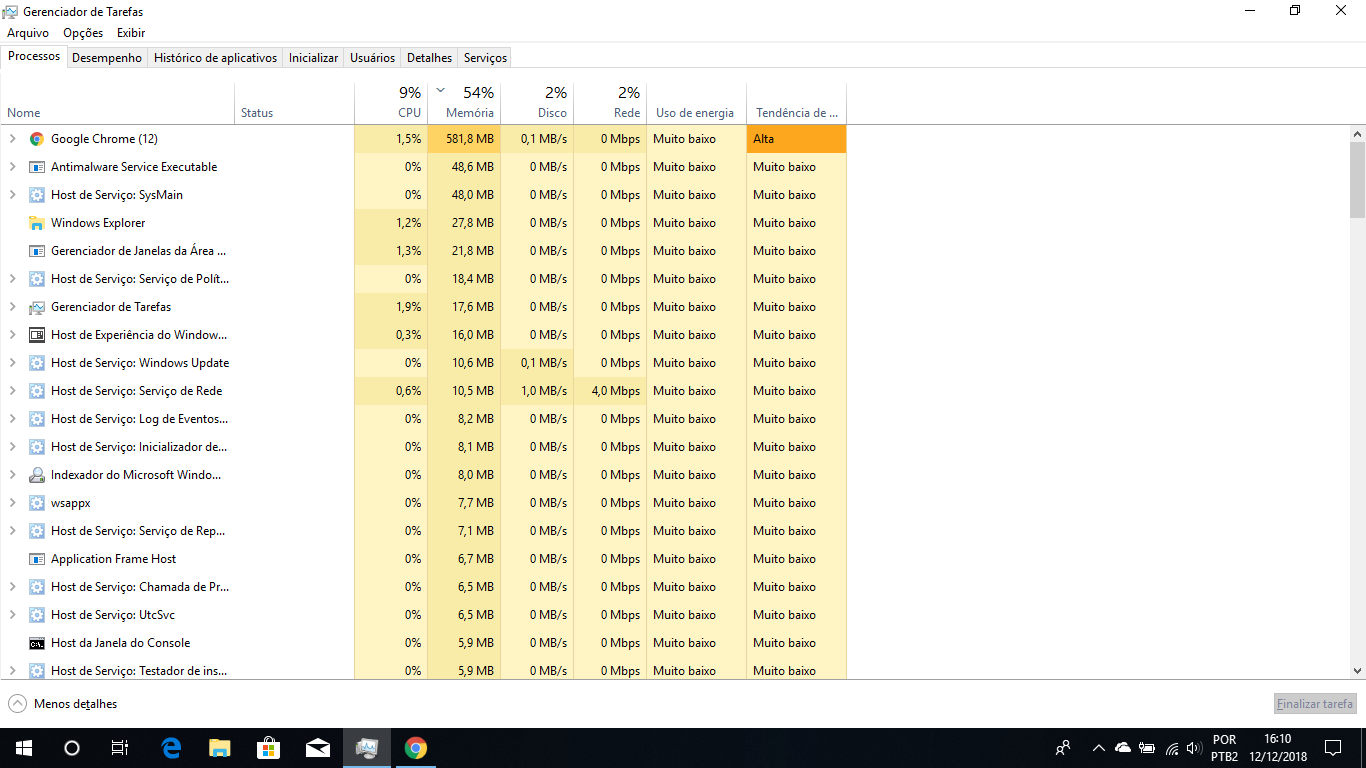Image resolution: width=1366 pixels, height=768 pixels.
Task: Click the wsappx process icon
Action: point(37,503)
